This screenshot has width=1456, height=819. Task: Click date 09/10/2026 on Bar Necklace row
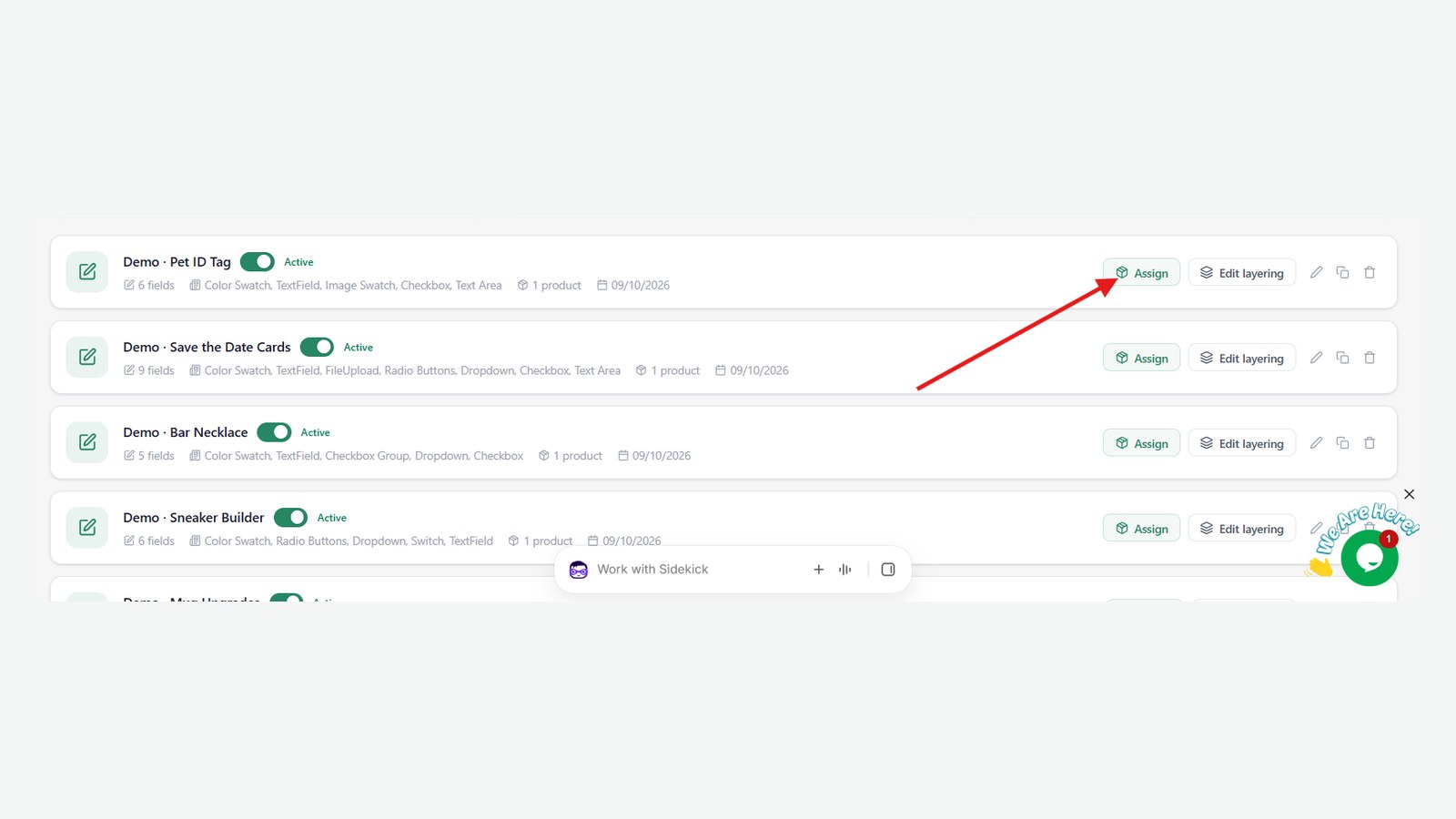tap(654, 456)
